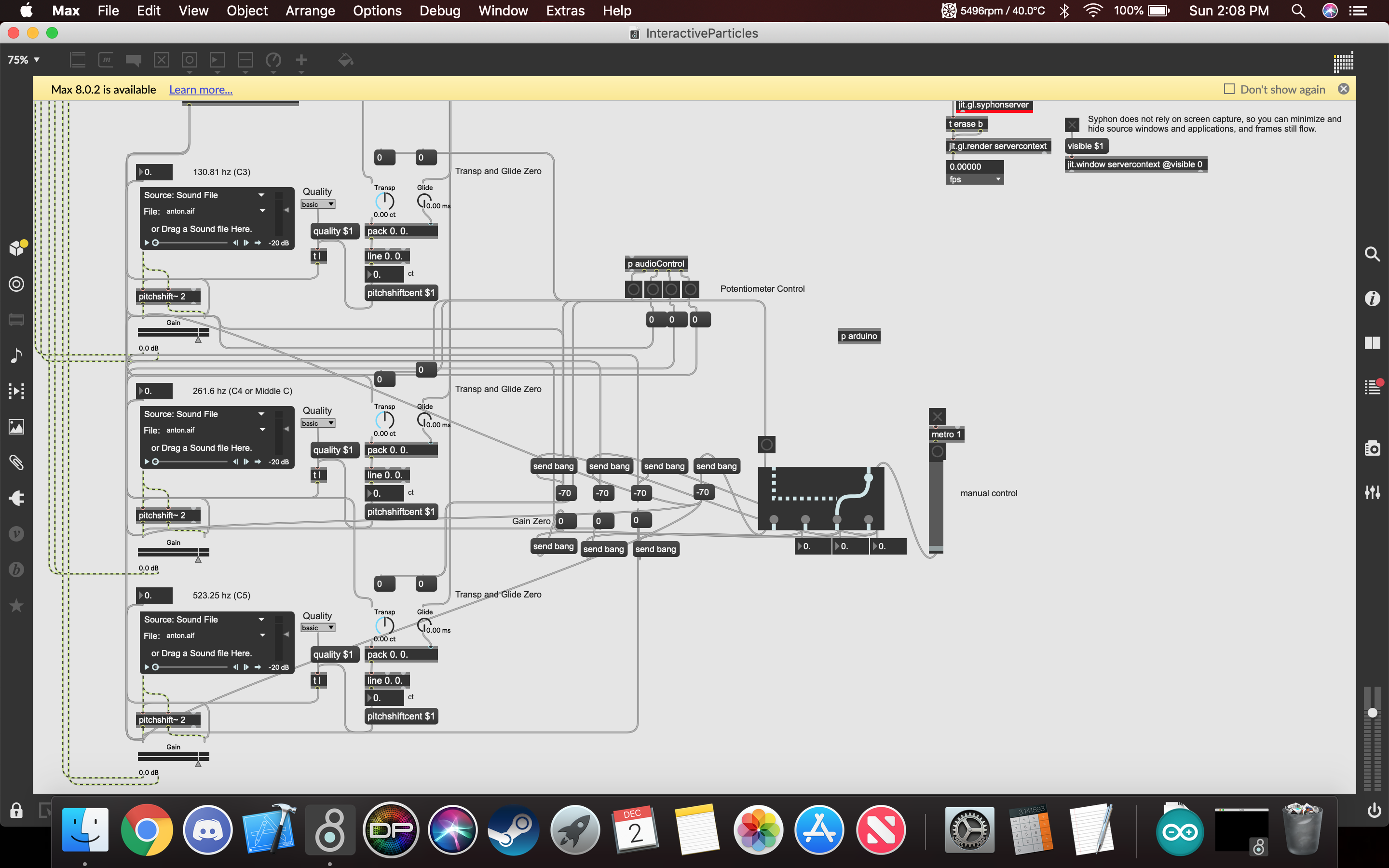Open the images browser in left sidebar
1389x868 pixels.
coord(16,427)
